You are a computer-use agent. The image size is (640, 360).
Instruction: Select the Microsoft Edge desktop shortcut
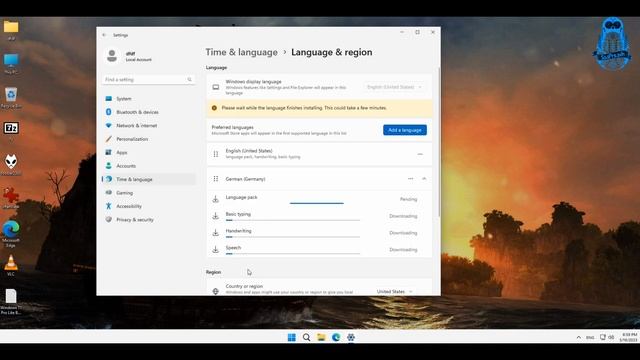click(x=11, y=234)
